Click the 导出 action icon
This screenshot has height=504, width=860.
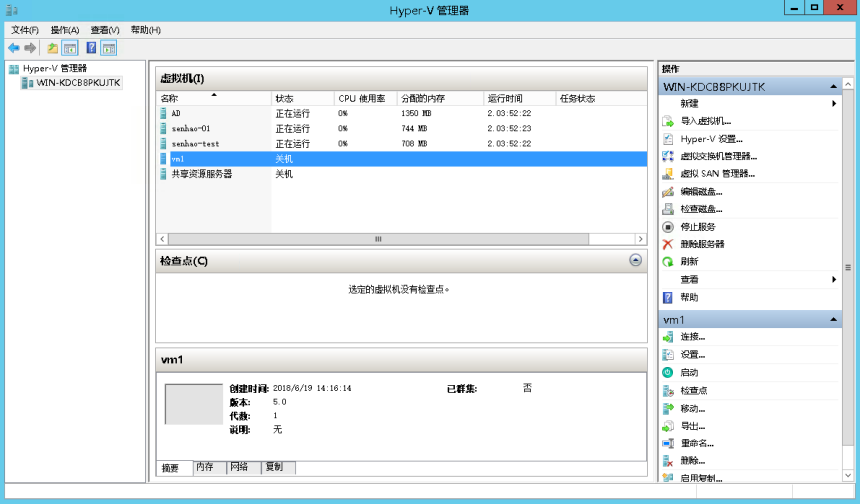click(667, 426)
